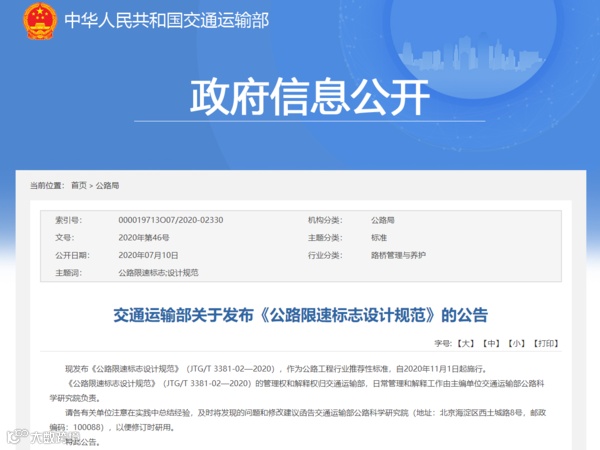600x450 pixels.
Task: Open 公路局 breadcrumb link
Action: pyautogui.click(x=107, y=186)
